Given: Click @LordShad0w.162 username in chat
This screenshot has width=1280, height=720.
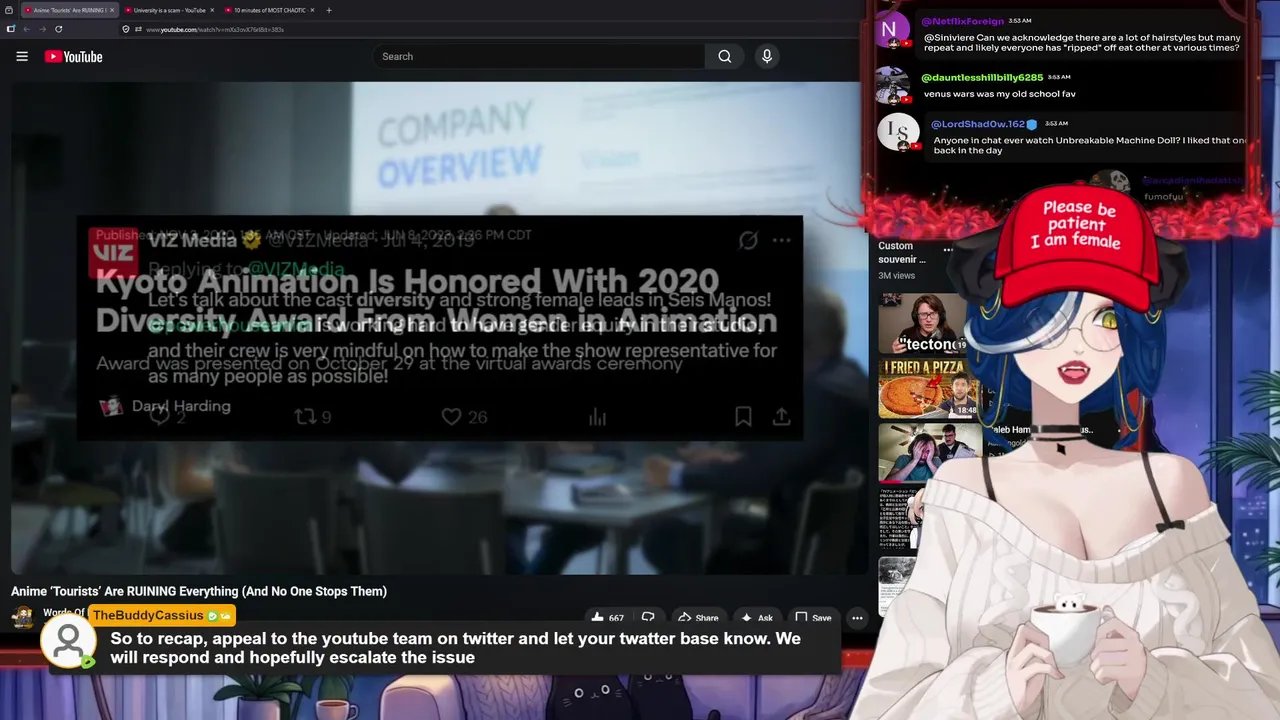Looking at the screenshot, I should coord(978,124).
